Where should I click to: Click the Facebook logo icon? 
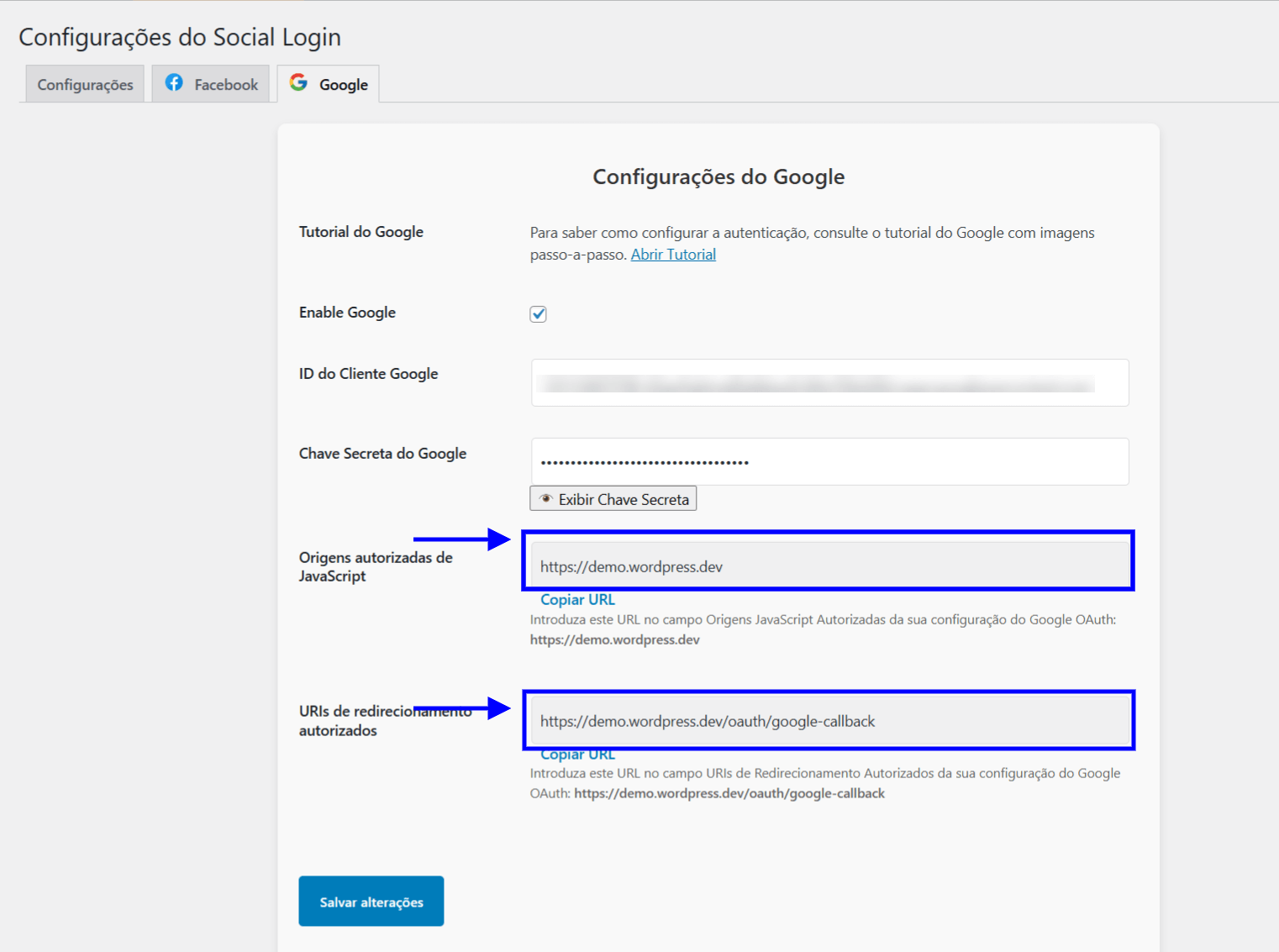174,82
